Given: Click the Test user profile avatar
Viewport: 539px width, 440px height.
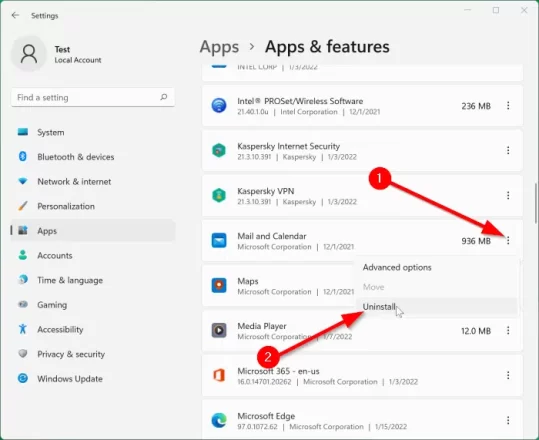Looking at the screenshot, I should 29,54.
